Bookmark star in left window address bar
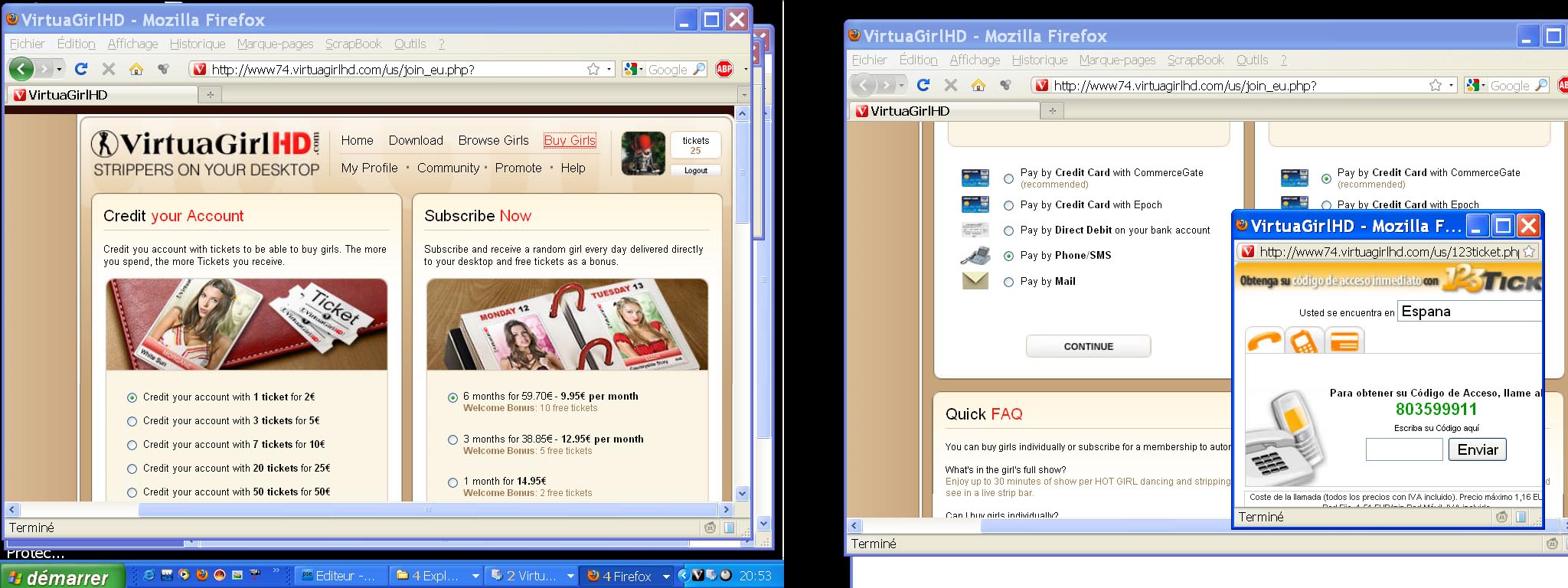 [x=593, y=69]
